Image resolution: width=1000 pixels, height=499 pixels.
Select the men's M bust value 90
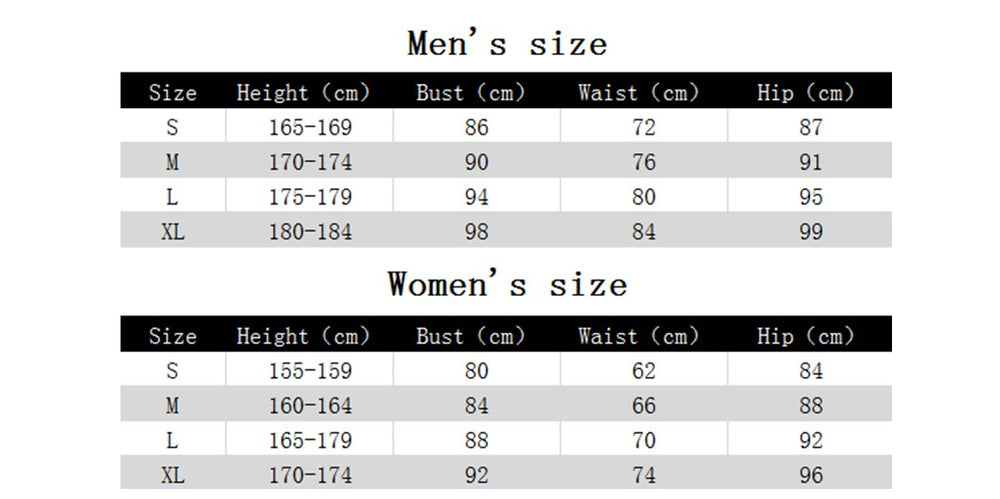(x=477, y=162)
